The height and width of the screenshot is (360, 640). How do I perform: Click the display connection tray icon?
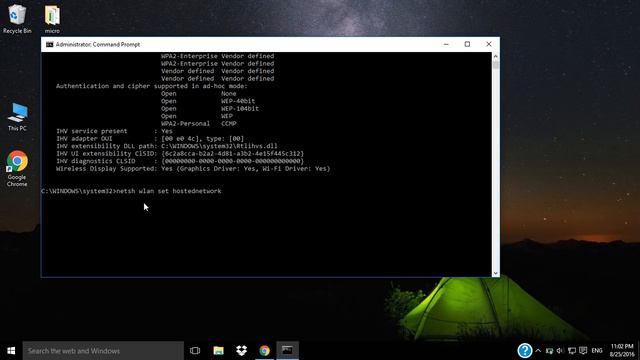coord(572,351)
